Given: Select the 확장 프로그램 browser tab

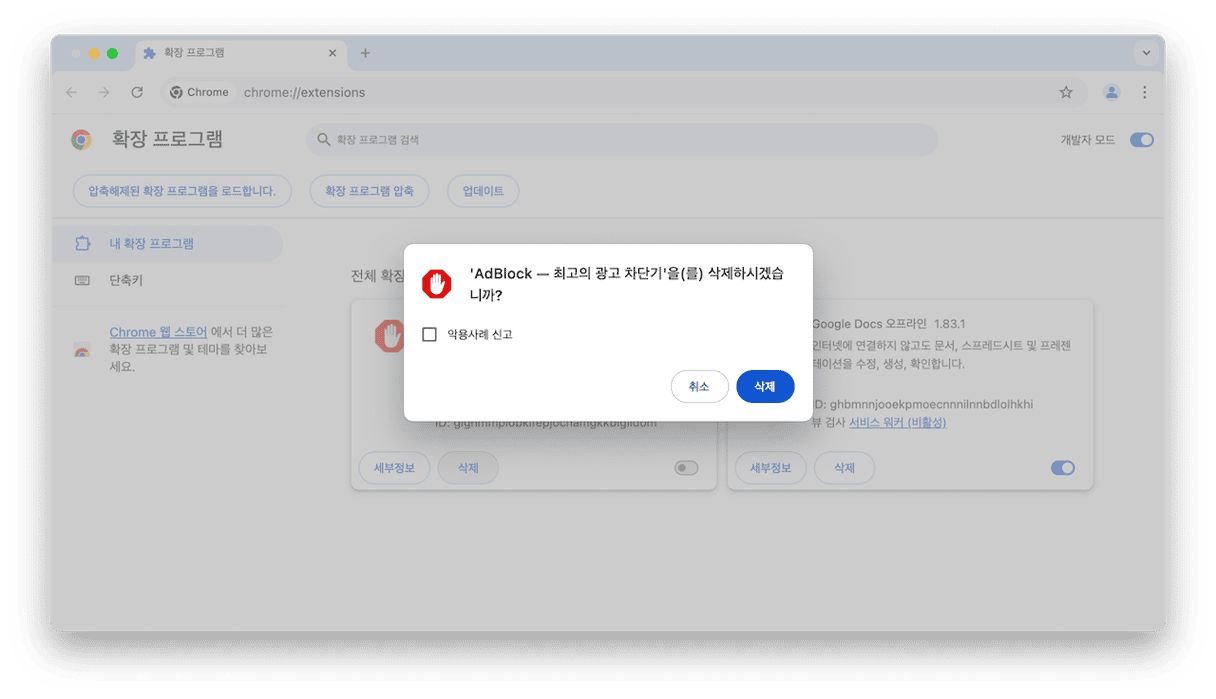Looking at the screenshot, I should tap(241, 53).
